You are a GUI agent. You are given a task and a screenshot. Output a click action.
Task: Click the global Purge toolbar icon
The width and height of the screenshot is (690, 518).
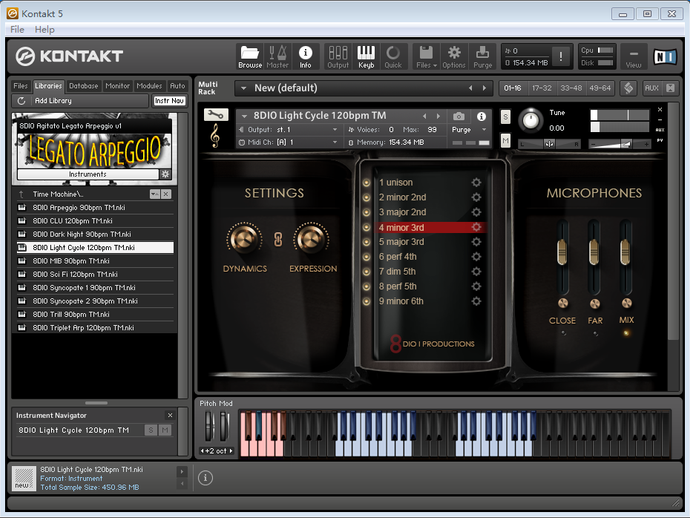pos(482,56)
